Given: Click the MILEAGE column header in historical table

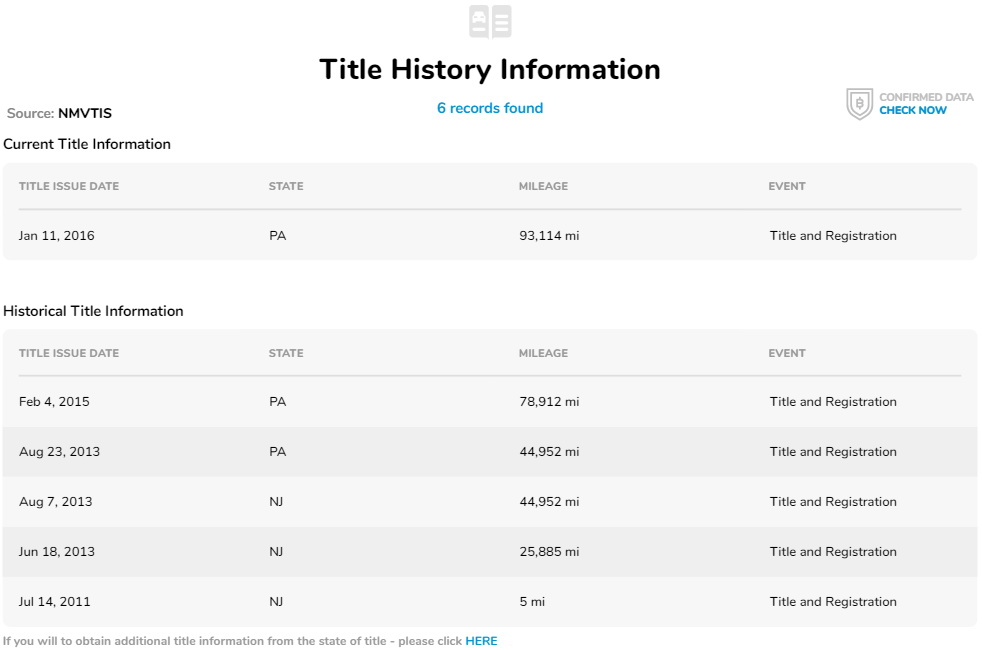Looking at the screenshot, I should (x=543, y=353).
